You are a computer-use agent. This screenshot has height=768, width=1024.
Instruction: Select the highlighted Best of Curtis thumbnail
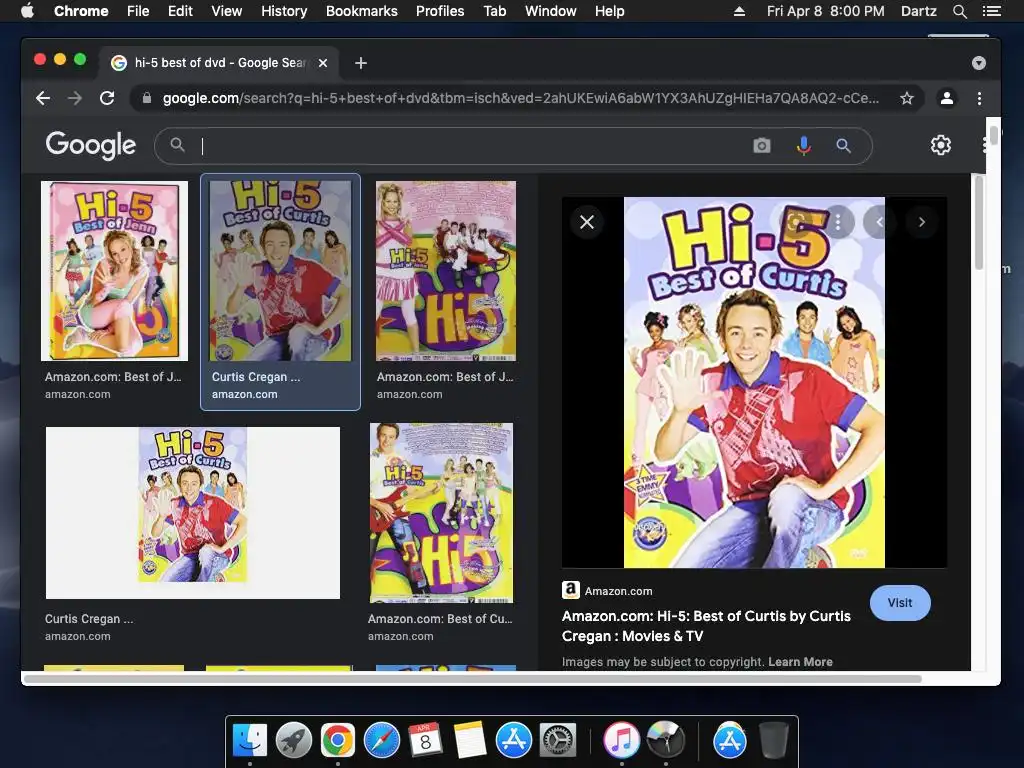(x=280, y=271)
